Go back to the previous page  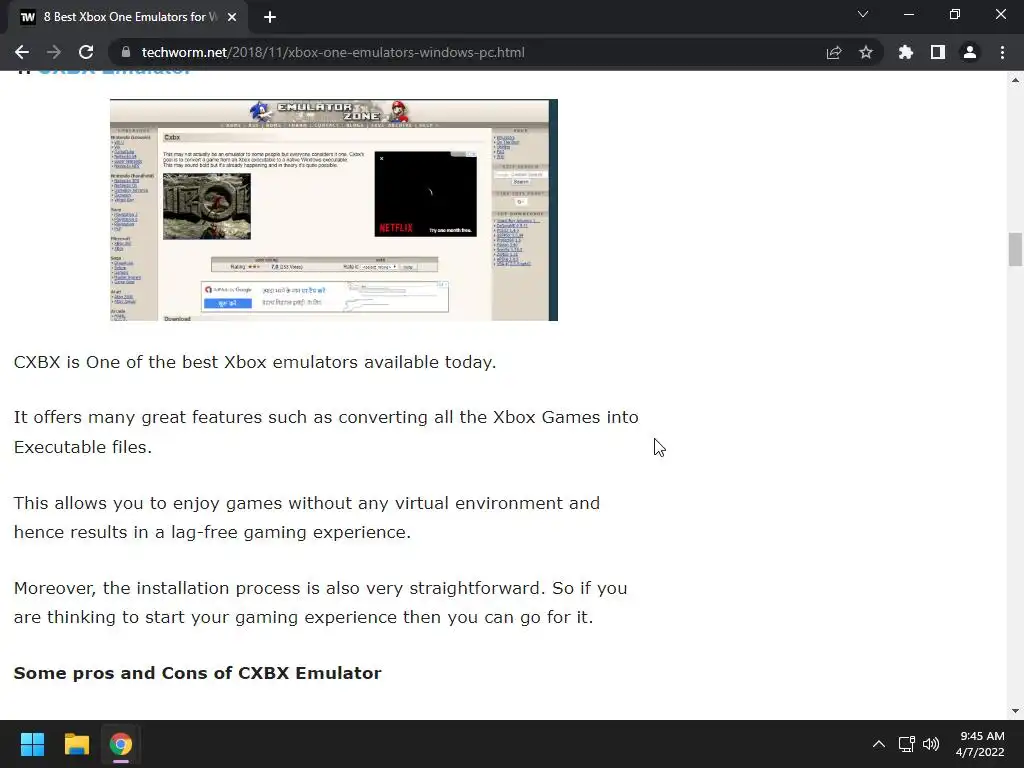(x=22, y=52)
